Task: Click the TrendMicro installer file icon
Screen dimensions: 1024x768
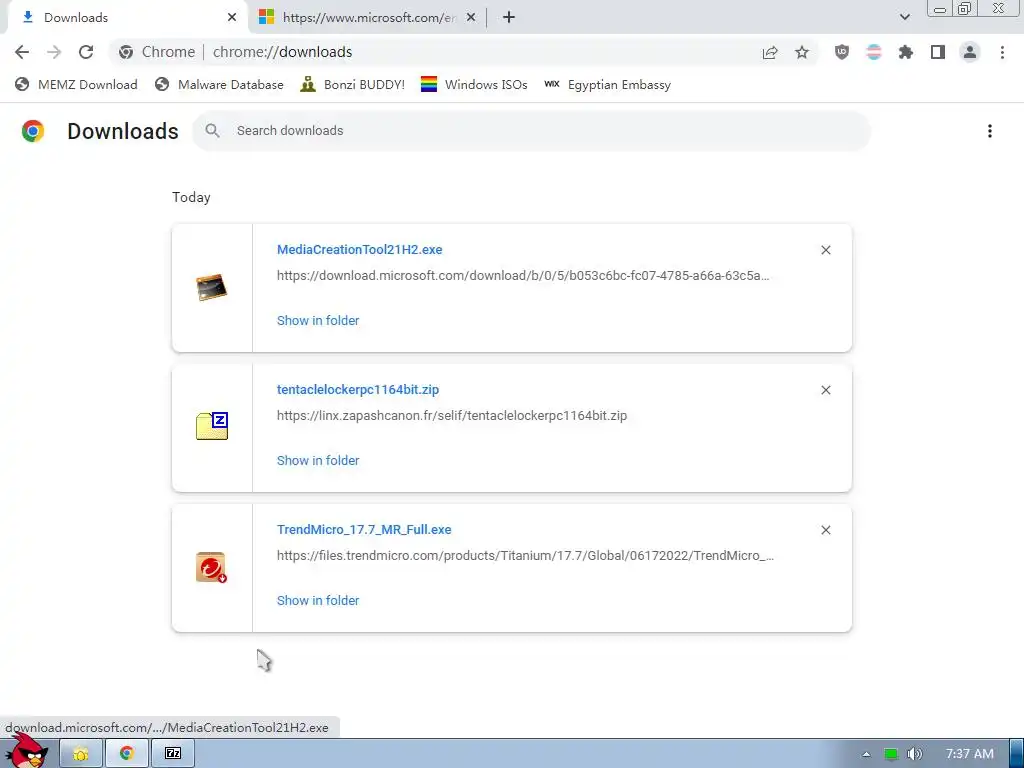Action: coord(212,567)
